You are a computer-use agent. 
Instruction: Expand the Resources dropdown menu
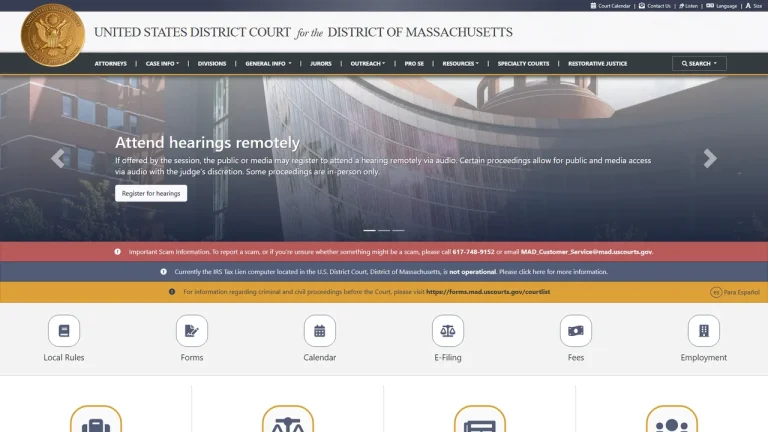(460, 64)
